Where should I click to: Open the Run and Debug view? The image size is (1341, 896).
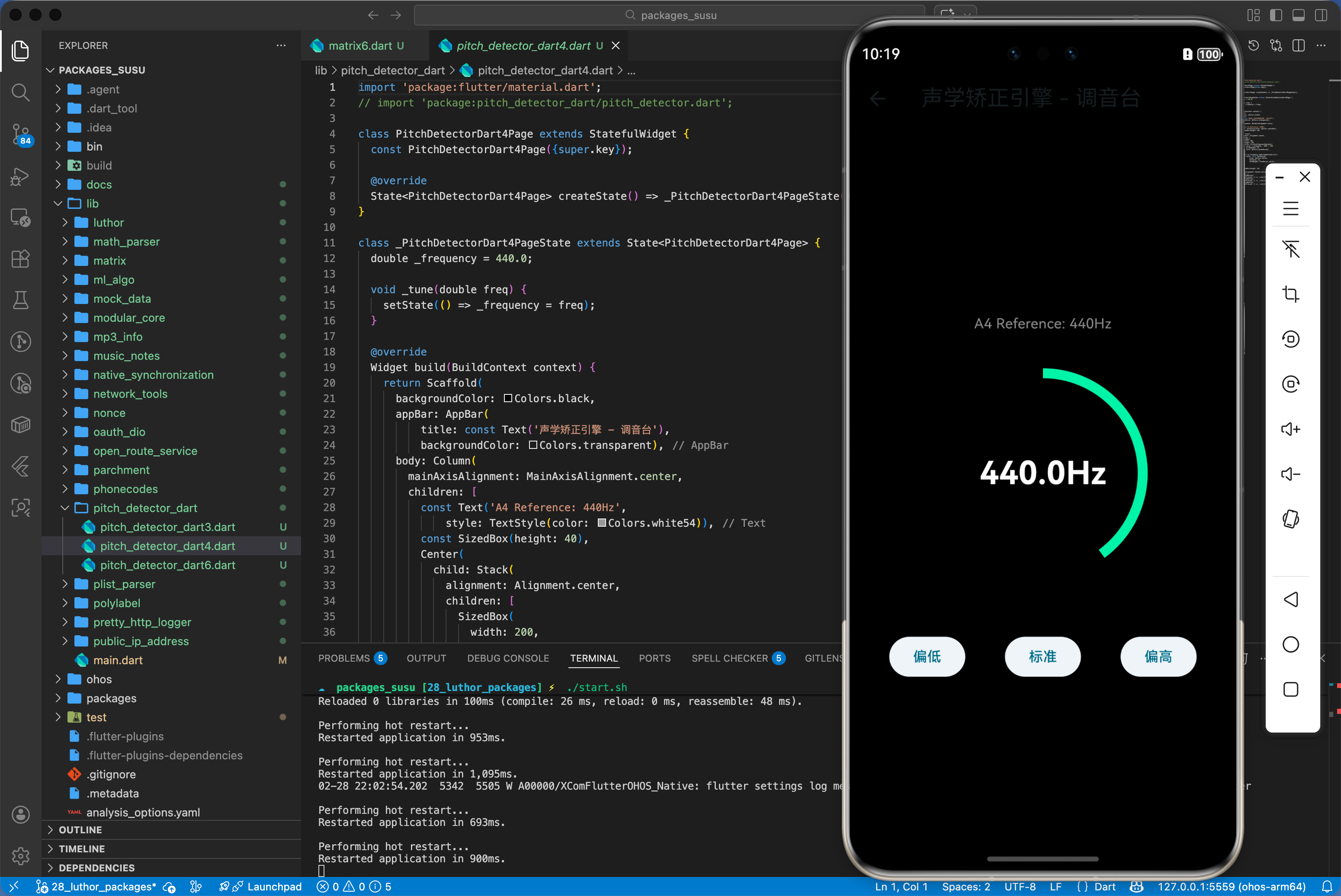[21, 176]
